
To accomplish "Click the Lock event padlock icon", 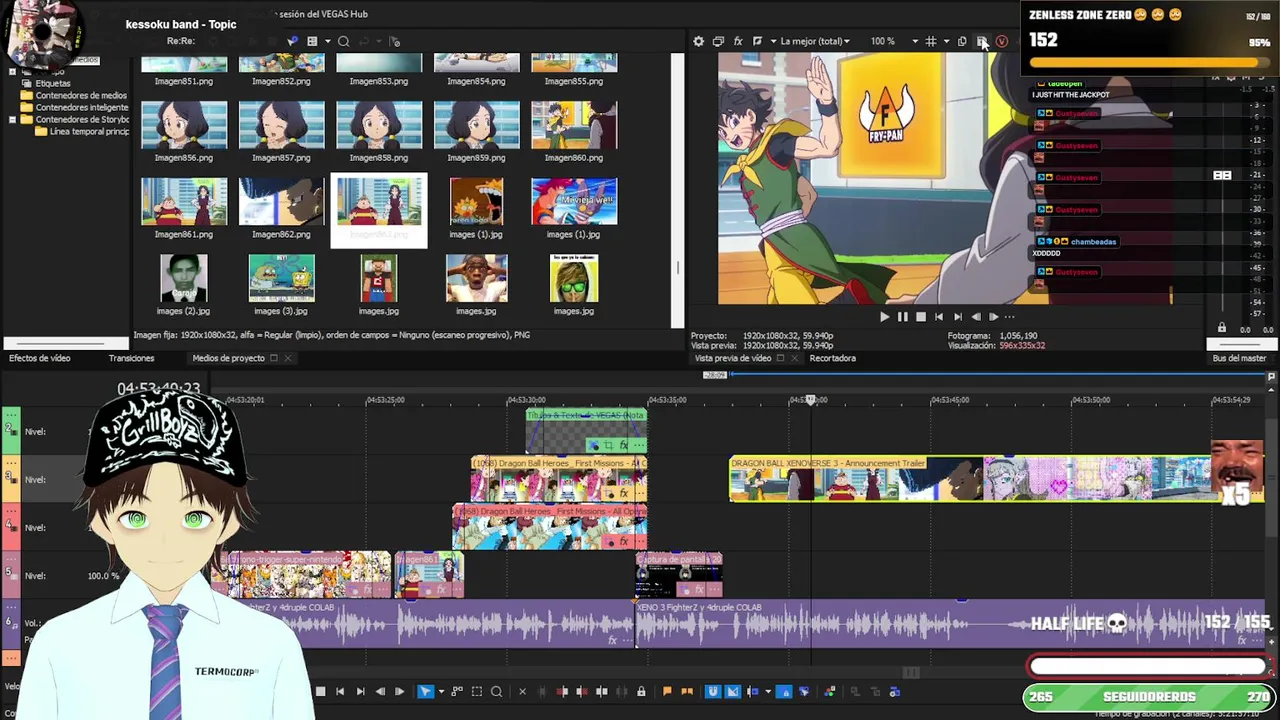I will 641,691.
